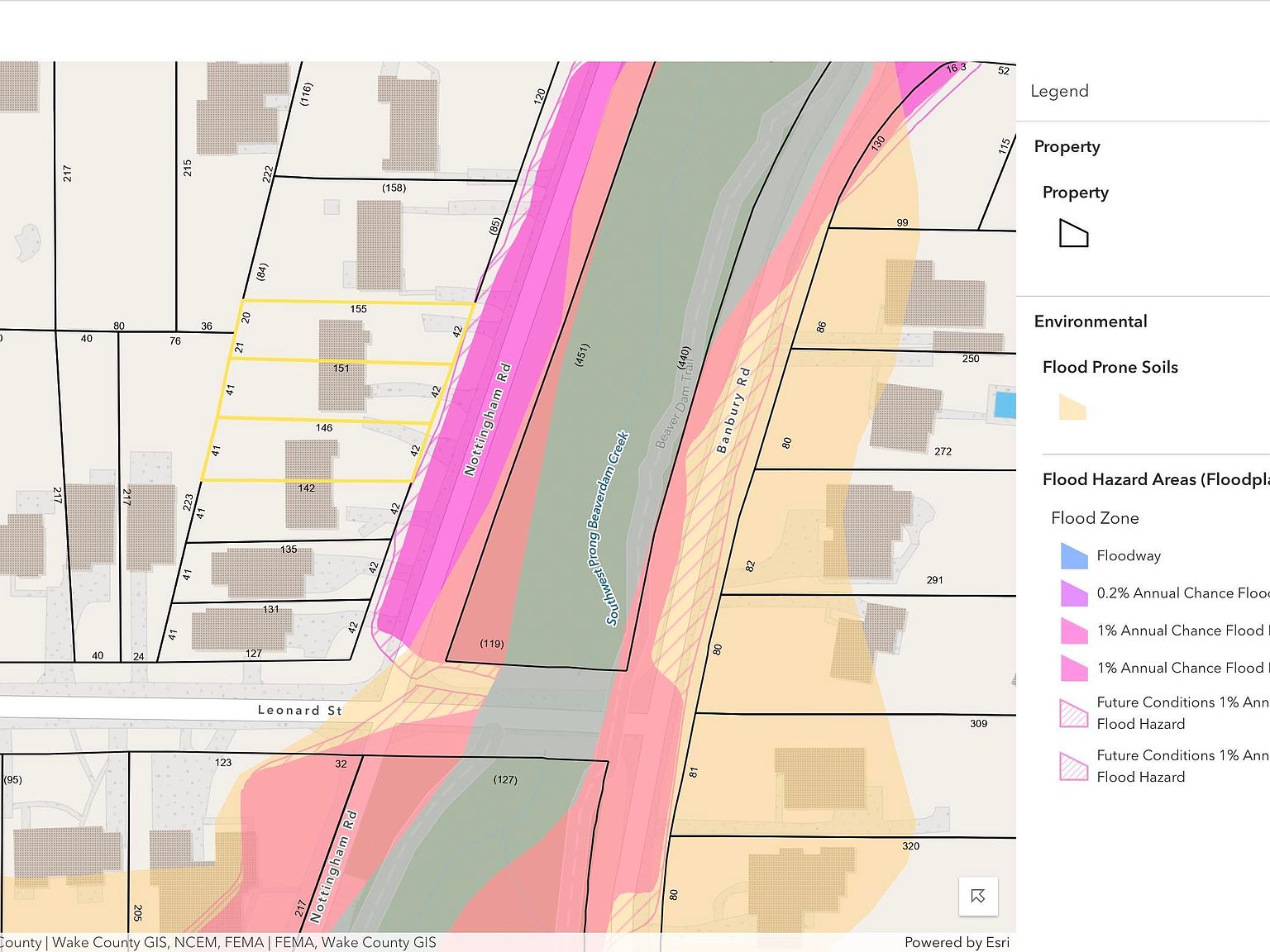Select the Environmental section heading
This screenshot has height=952, width=1270.
(x=1090, y=321)
